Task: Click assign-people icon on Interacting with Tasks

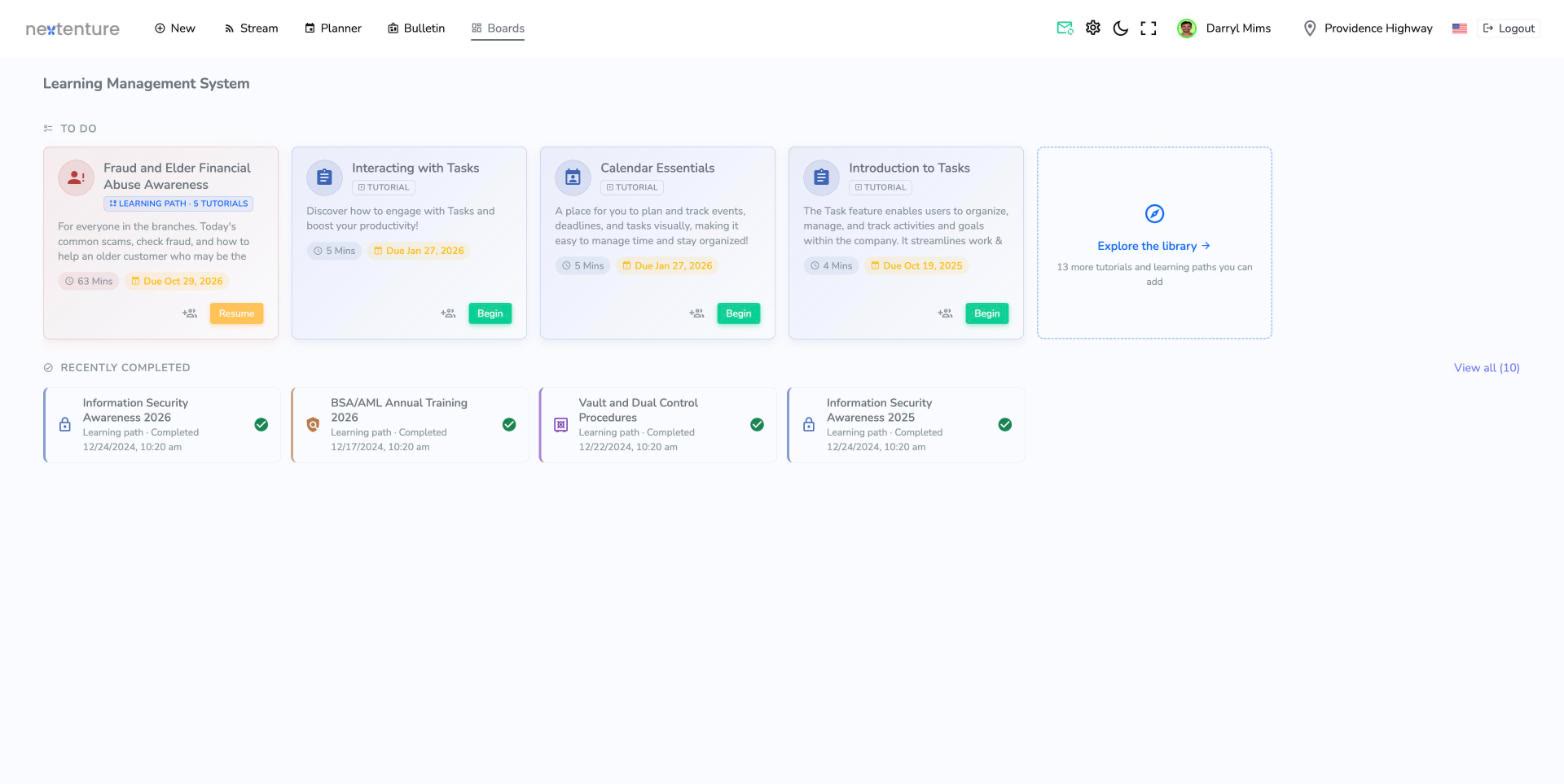Action: pos(448,314)
